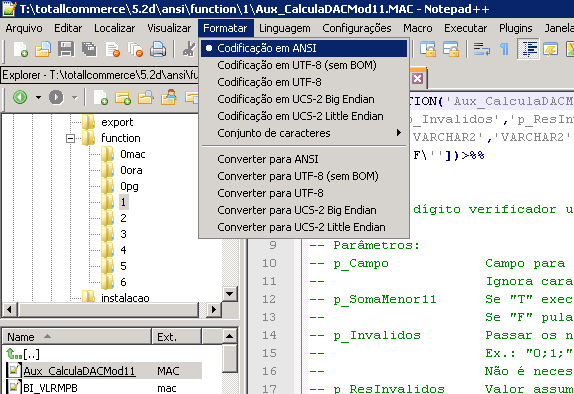Sort file list by Ext. column
This screenshot has height=394, width=574.
176,337
